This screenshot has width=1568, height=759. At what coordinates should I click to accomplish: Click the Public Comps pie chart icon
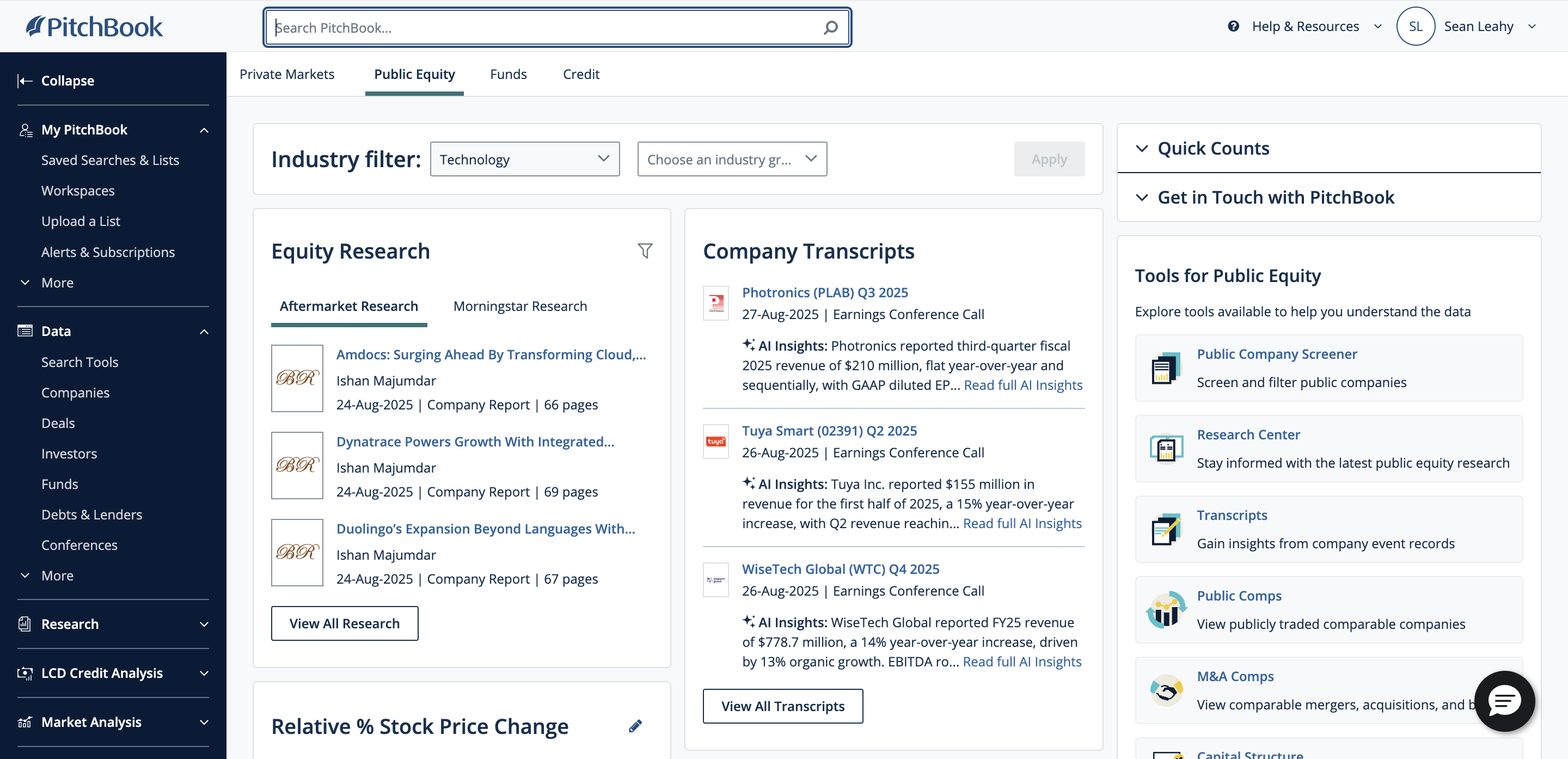click(x=1166, y=609)
